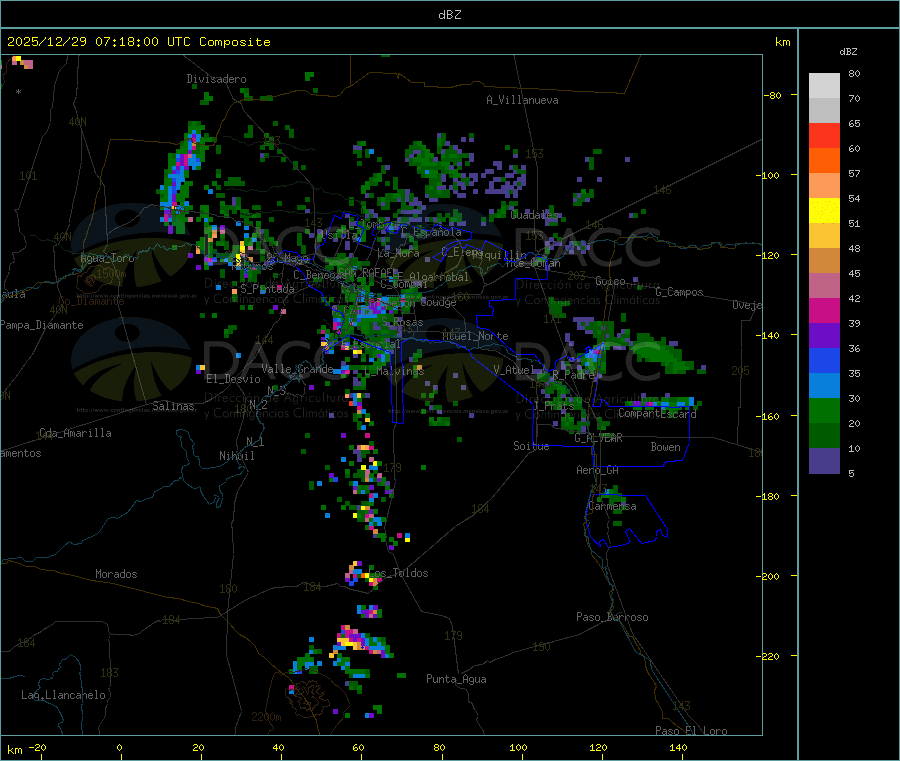Image resolution: width=900 pixels, height=761 pixels.
Task: Click the La_Mora map label
Action: click(x=398, y=253)
